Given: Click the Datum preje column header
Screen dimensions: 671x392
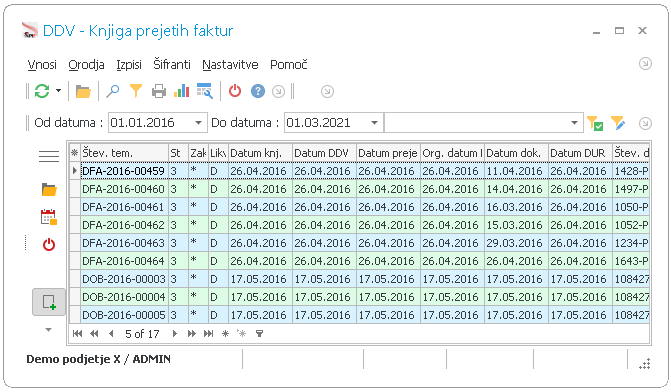Looking at the screenshot, I should point(388,153).
